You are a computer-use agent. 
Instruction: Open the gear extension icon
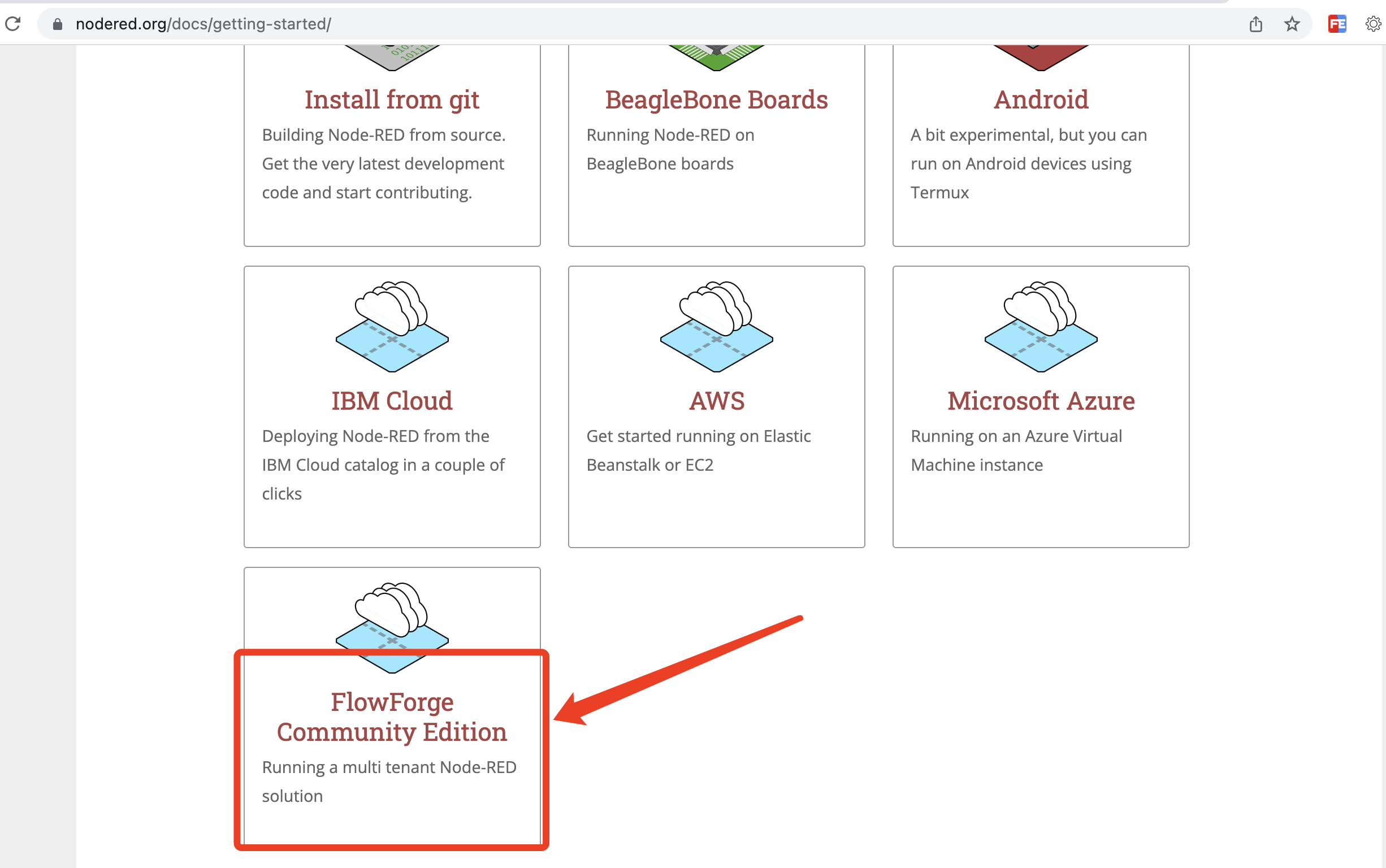[1373, 24]
